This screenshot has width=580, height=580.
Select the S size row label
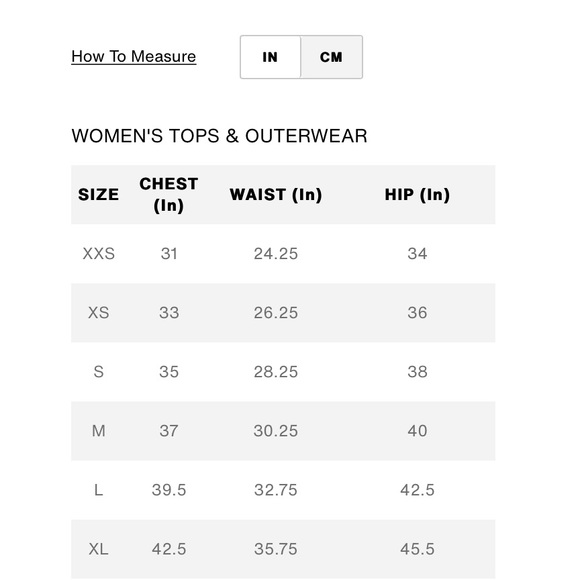click(x=98, y=372)
